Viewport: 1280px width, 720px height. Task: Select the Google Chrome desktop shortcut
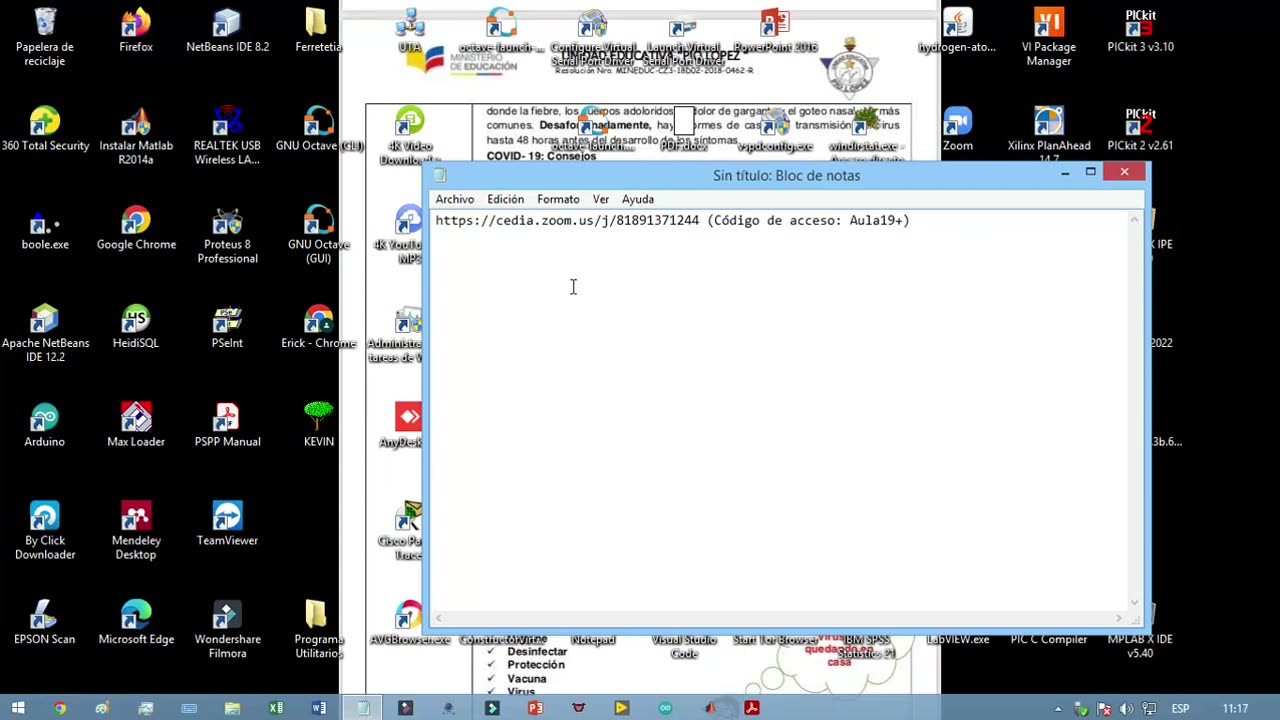click(x=136, y=228)
